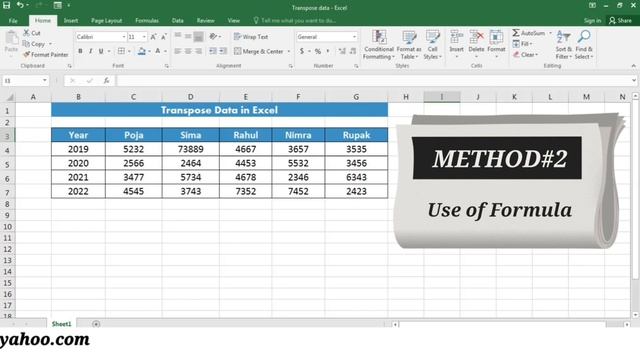
Task: Open the Font Color A swatch
Action: coord(158,51)
